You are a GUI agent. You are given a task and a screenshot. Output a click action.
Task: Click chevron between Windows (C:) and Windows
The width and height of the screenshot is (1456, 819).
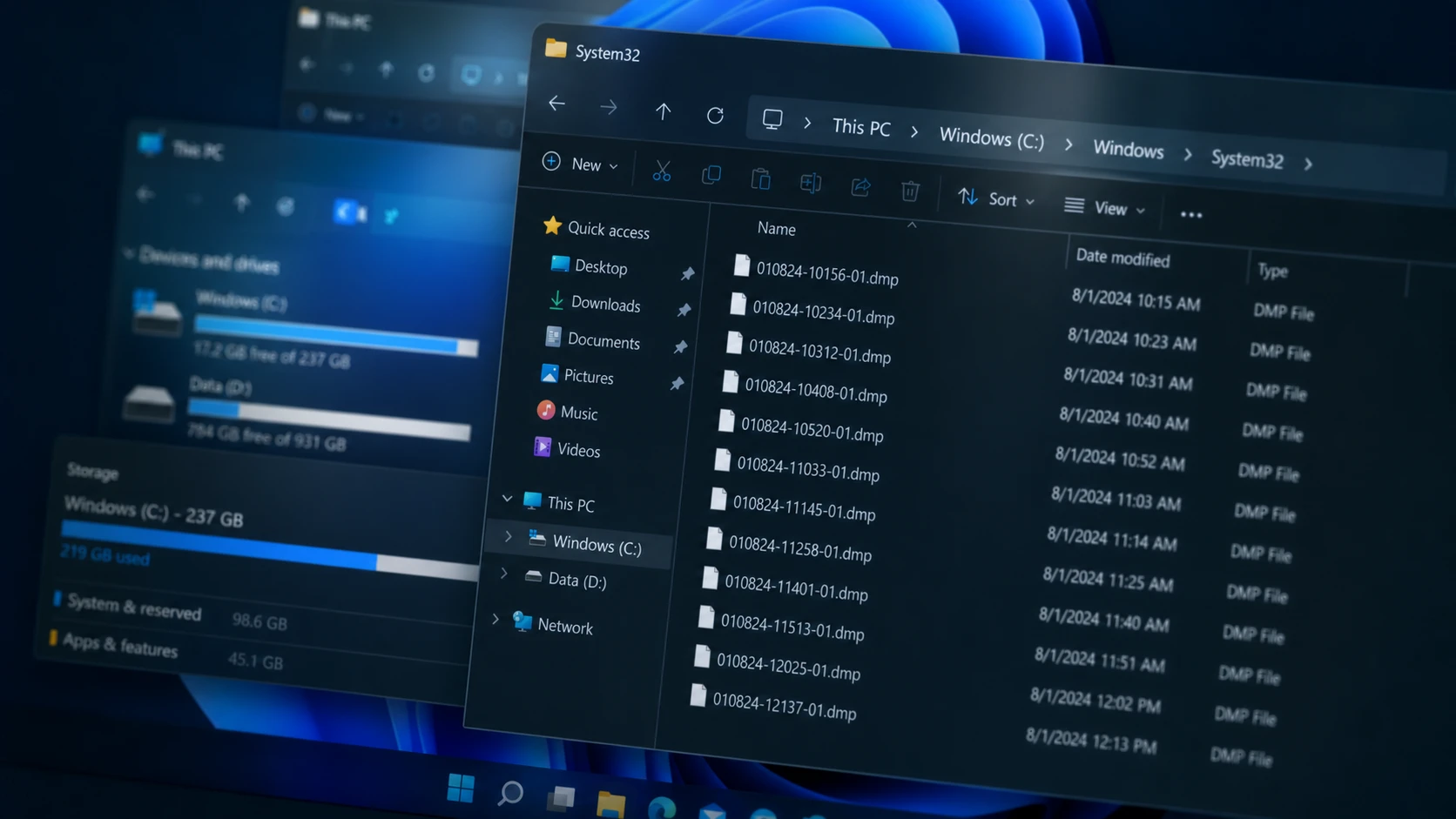tap(1068, 144)
